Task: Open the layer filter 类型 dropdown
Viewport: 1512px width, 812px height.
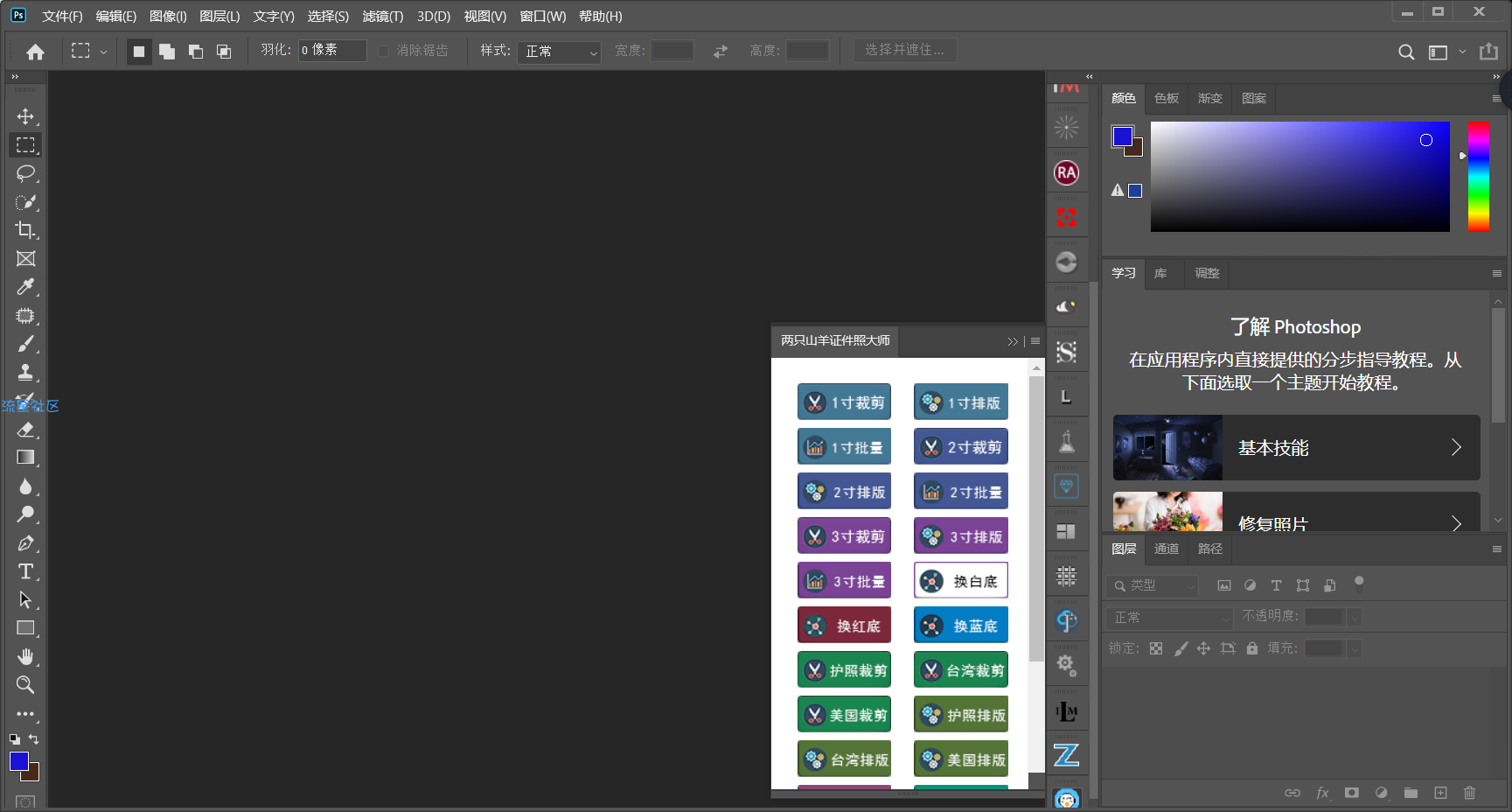Action: click(x=1152, y=585)
